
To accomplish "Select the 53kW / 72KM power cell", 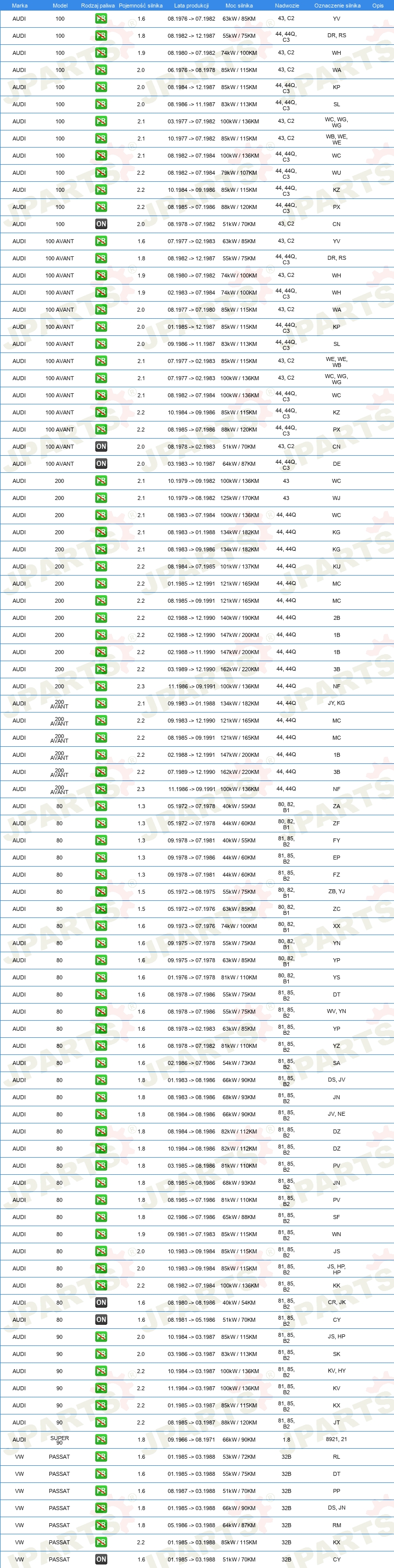I will [x=239, y=1457].
